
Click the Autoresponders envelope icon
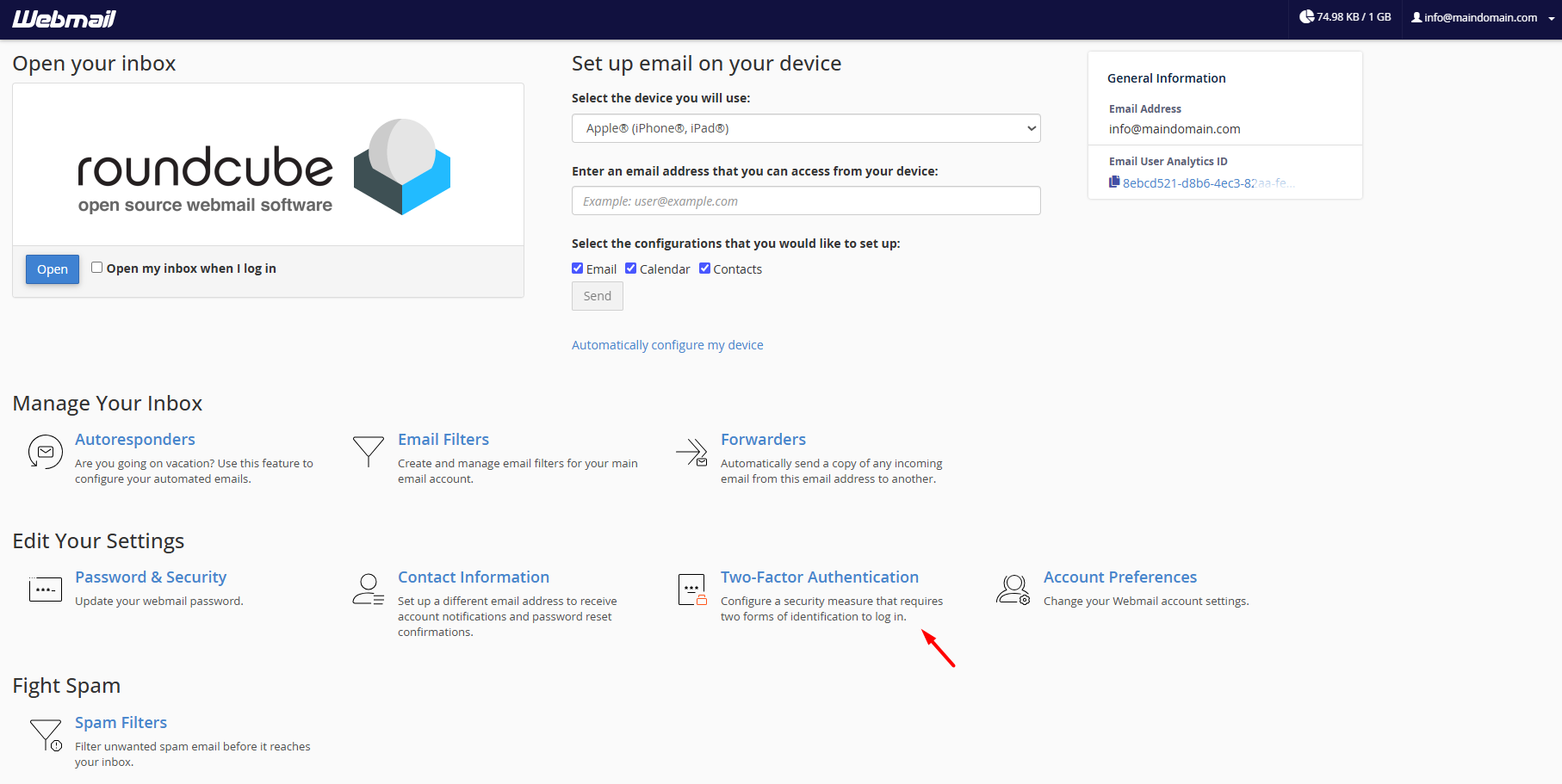pyautogui.click(x=45, y=452)
